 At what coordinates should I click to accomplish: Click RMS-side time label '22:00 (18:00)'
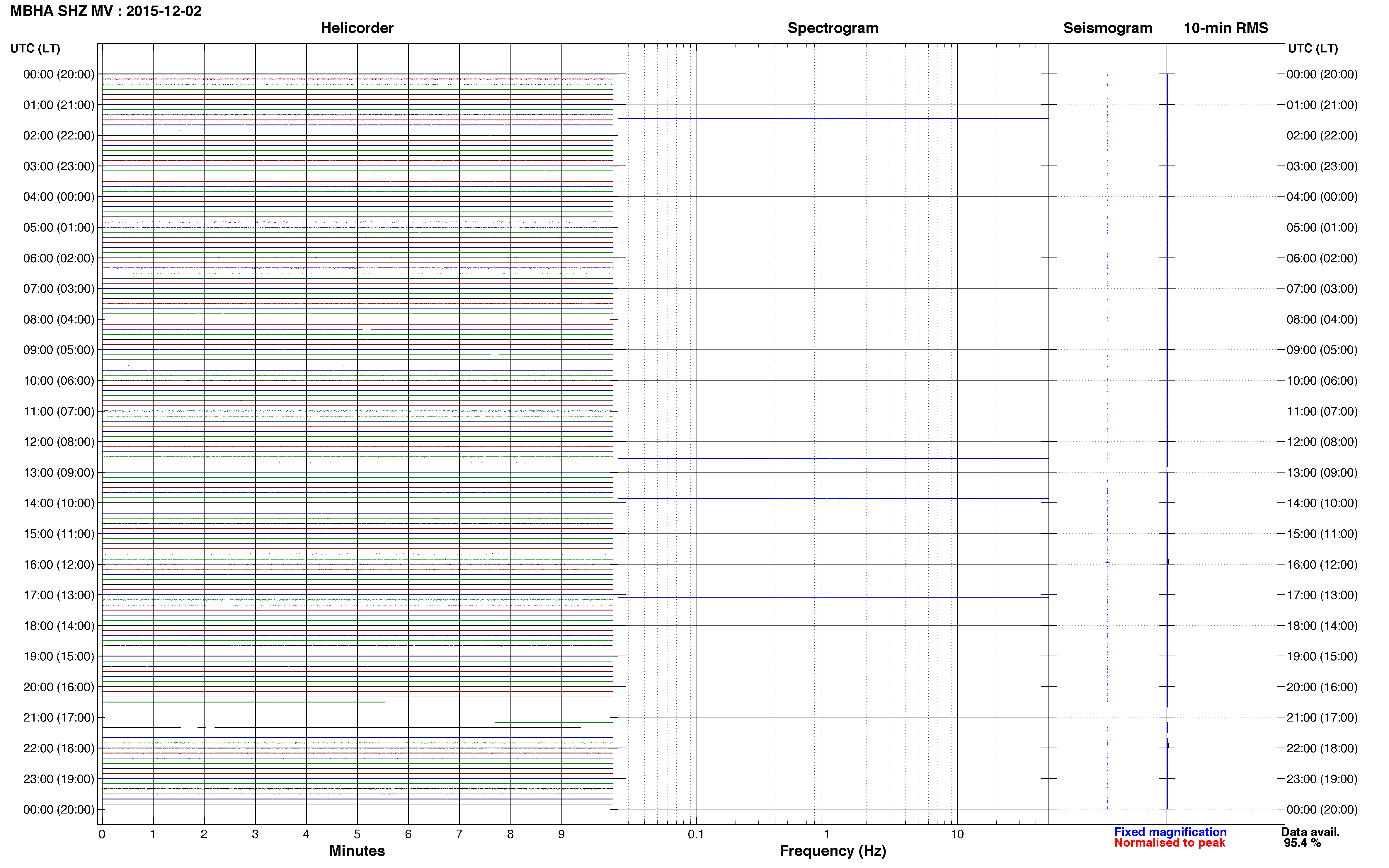tap(1322, 748)
